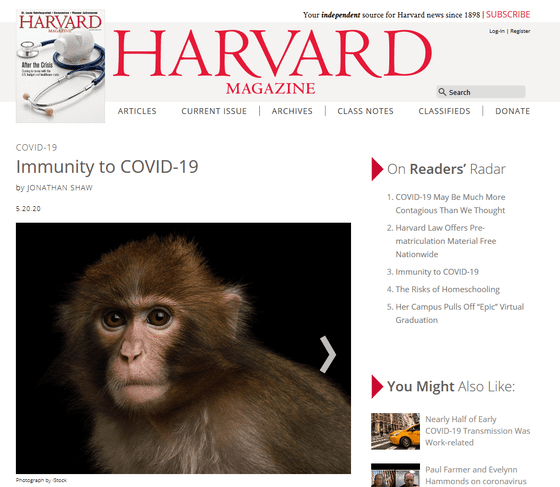Advance slideshow with the right chevron arrow

pos(328,354)
